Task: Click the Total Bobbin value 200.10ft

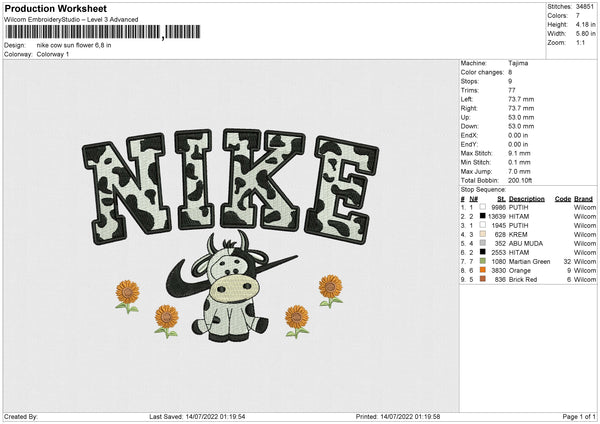Action: coord(520,181)
